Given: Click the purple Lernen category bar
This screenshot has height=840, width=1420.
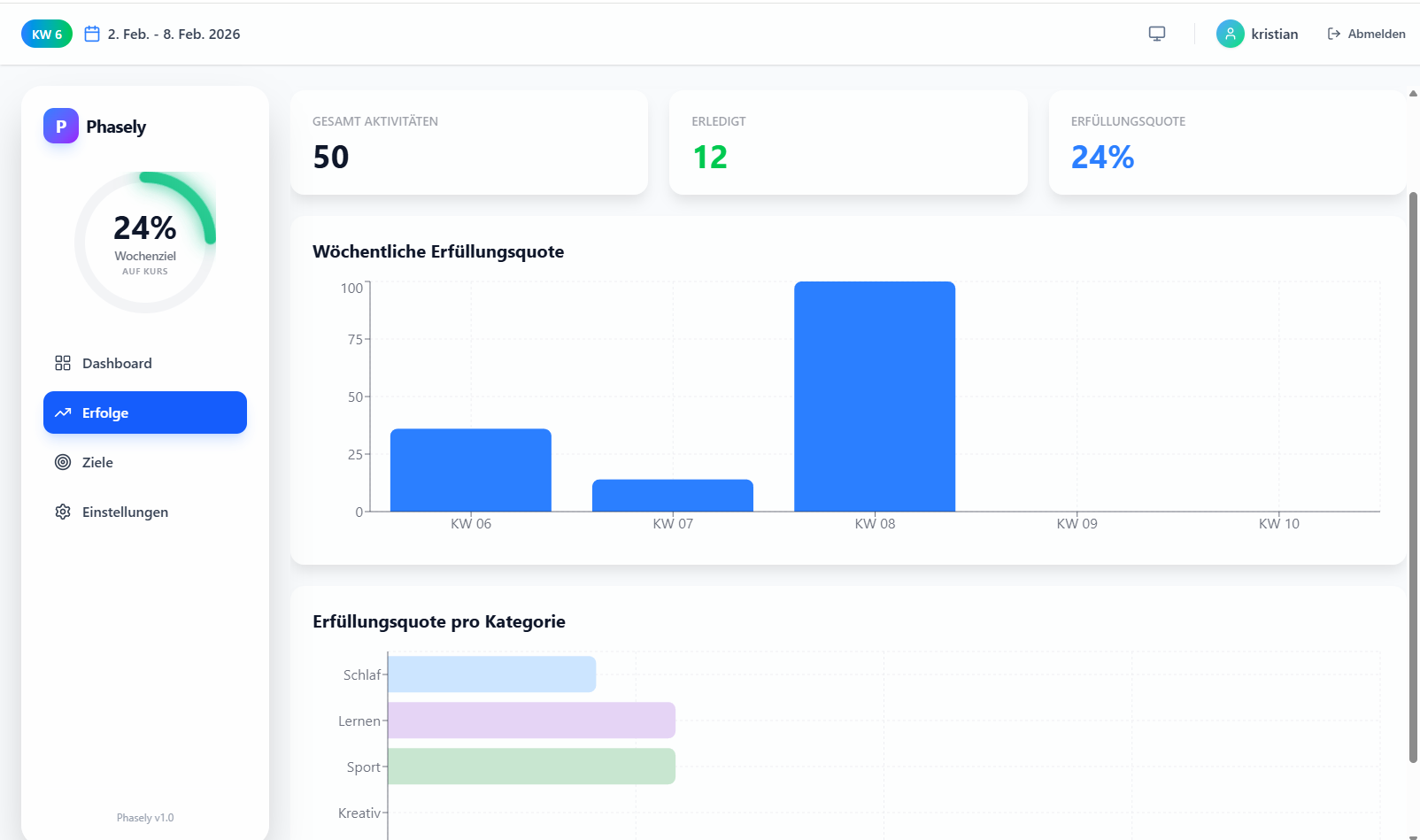Looking at the screenshot, I should pyautogui.click(x=531, y=721).
